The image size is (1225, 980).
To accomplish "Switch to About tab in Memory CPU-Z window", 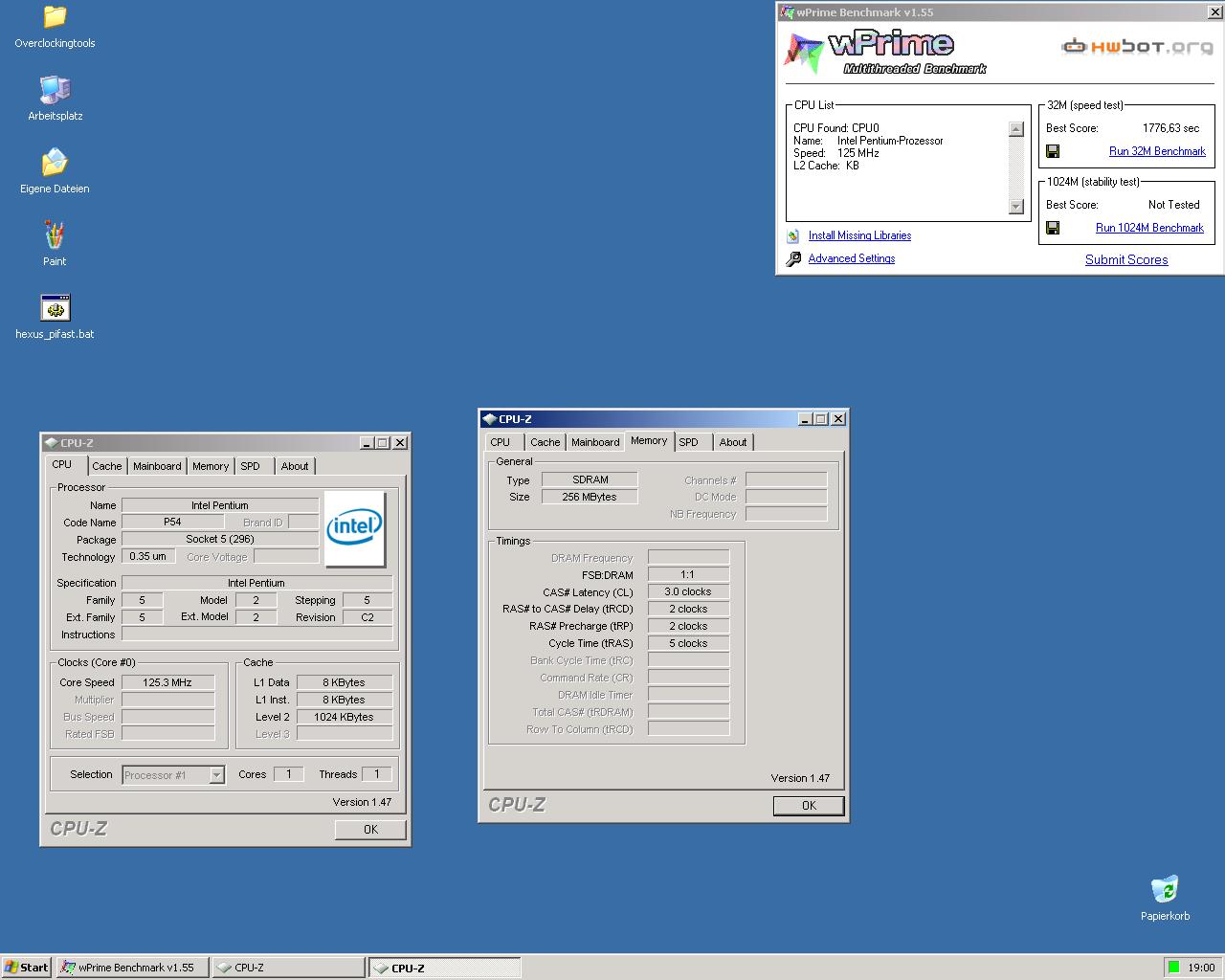I will point(733,442).
